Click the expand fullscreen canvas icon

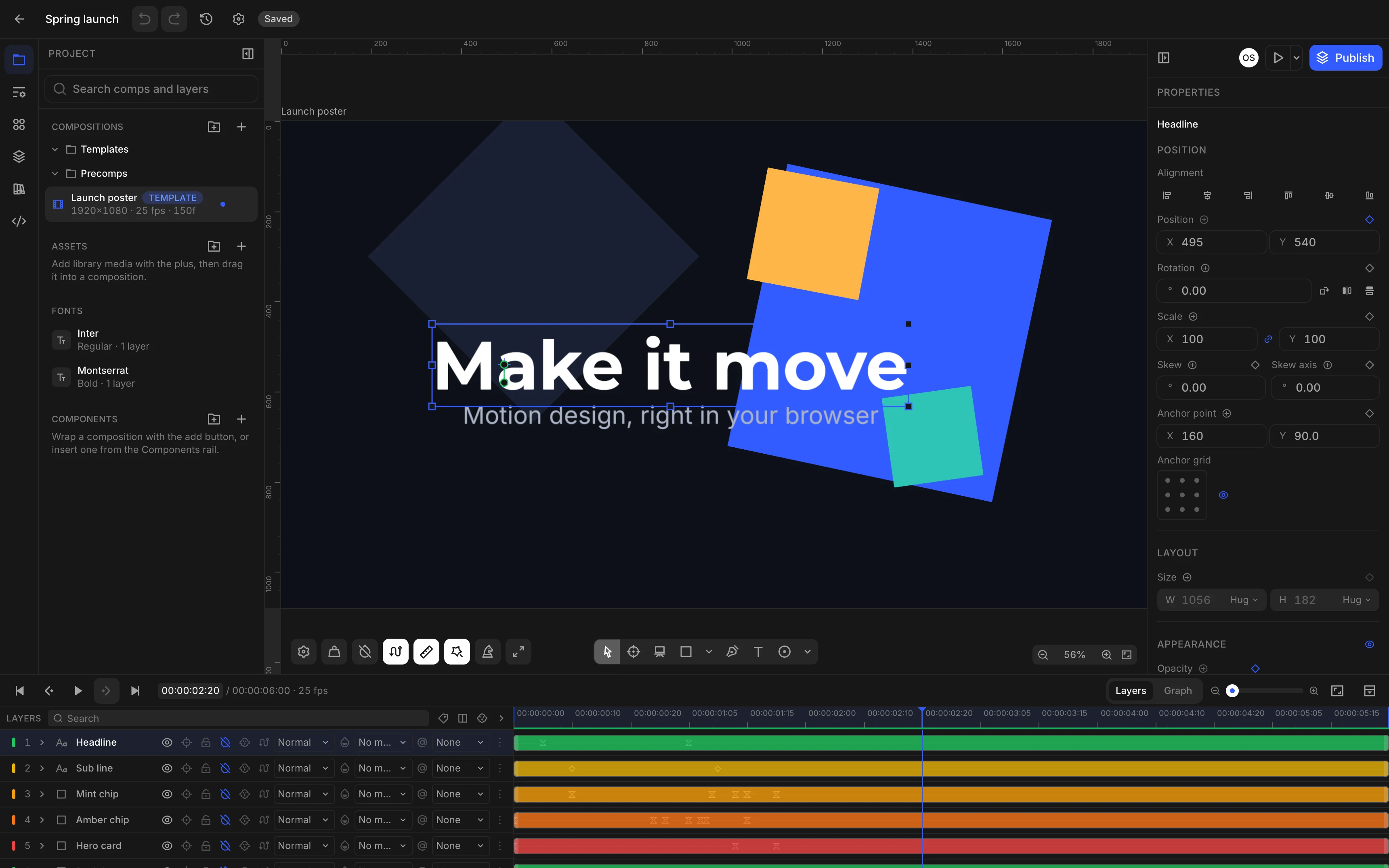(518, 652)
